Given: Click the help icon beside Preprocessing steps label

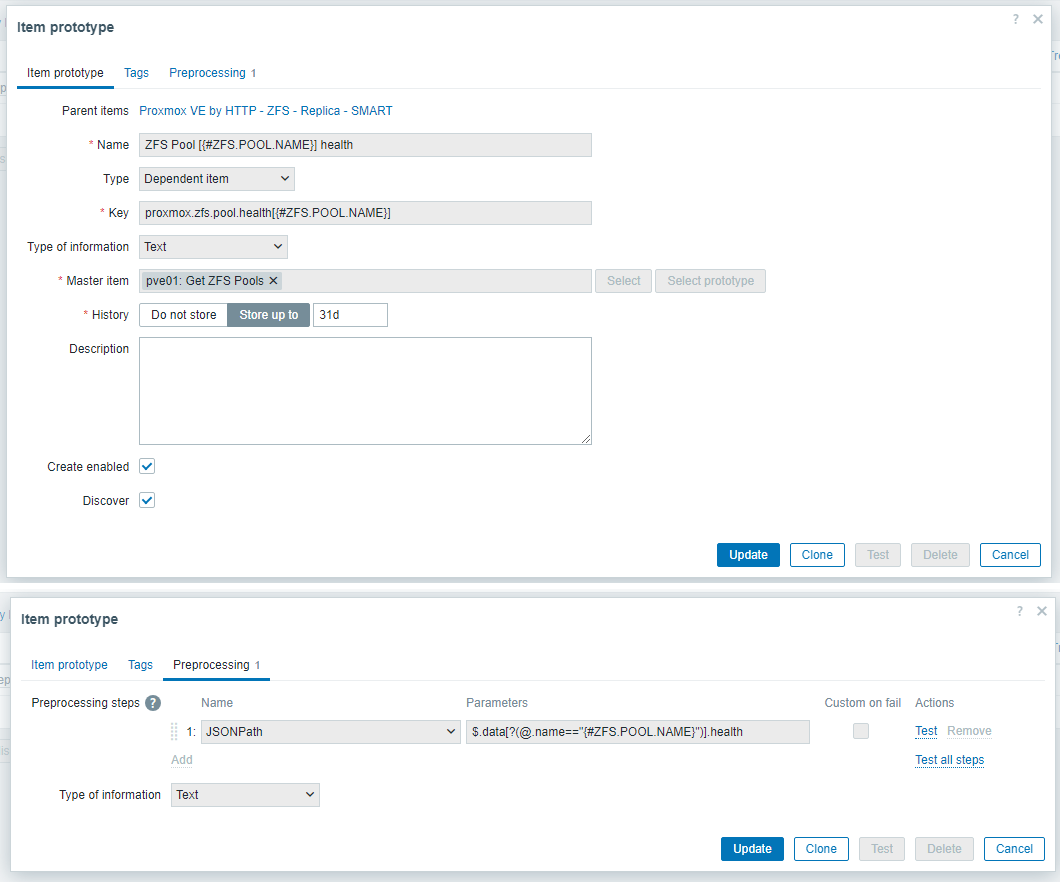Looking at the screenshot, I should (152, 703).
